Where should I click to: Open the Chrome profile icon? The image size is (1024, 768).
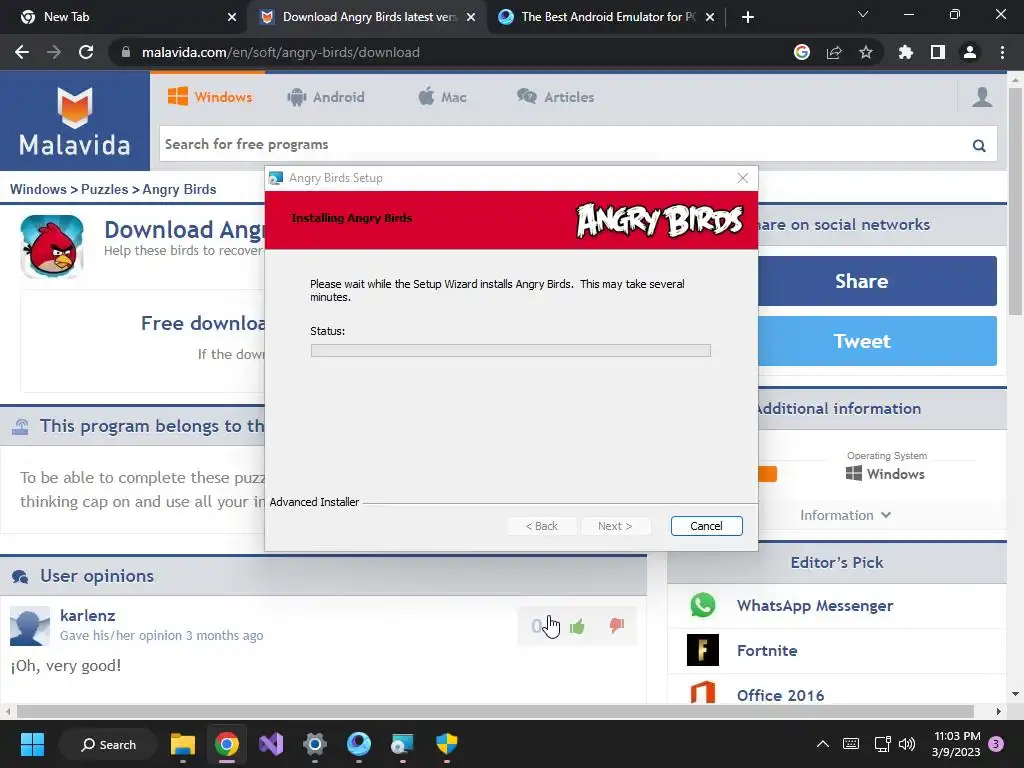(970, 52)
